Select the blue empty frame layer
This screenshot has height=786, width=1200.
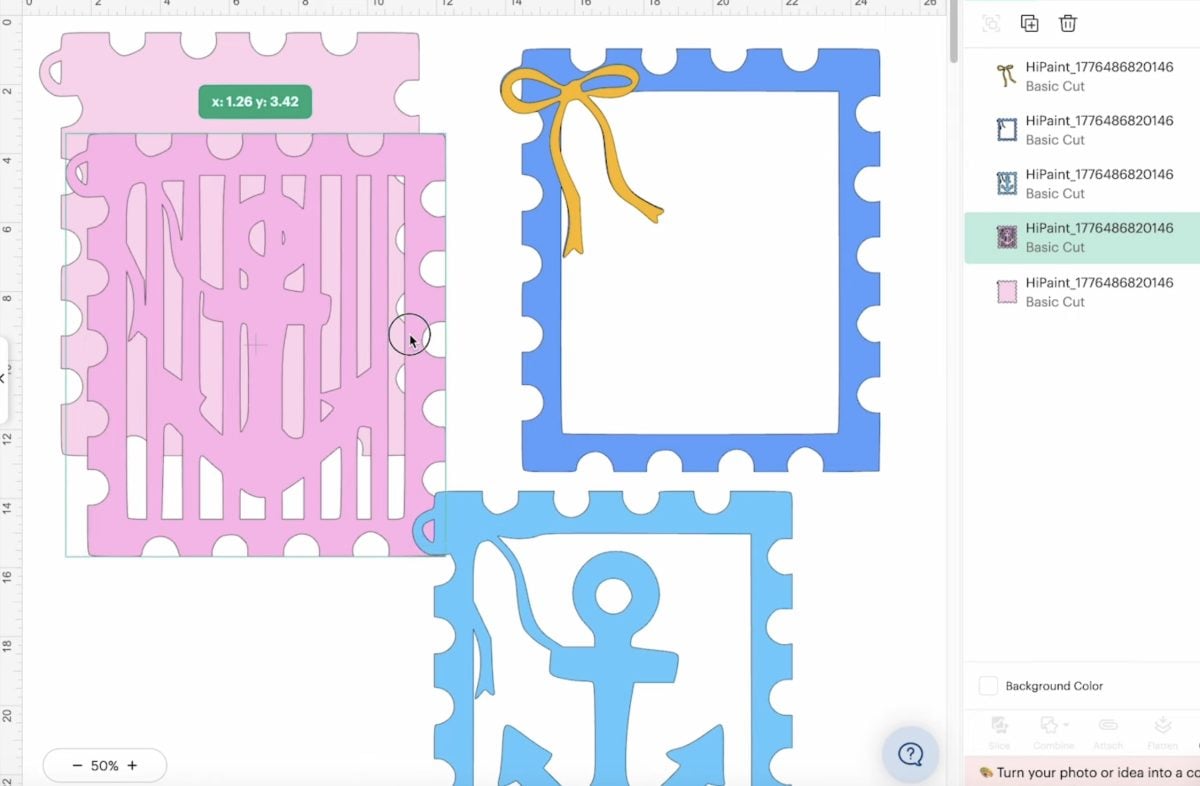click(x=1082, y=130)
